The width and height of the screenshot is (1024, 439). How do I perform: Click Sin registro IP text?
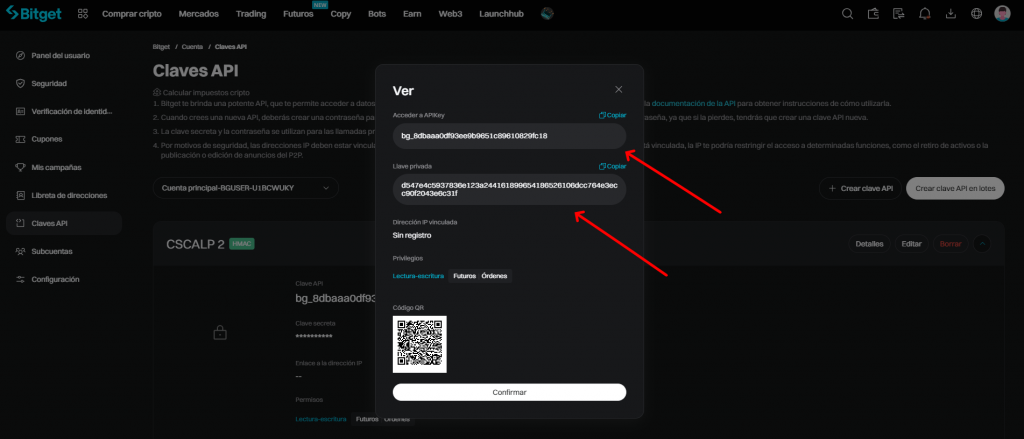(411, 235)
